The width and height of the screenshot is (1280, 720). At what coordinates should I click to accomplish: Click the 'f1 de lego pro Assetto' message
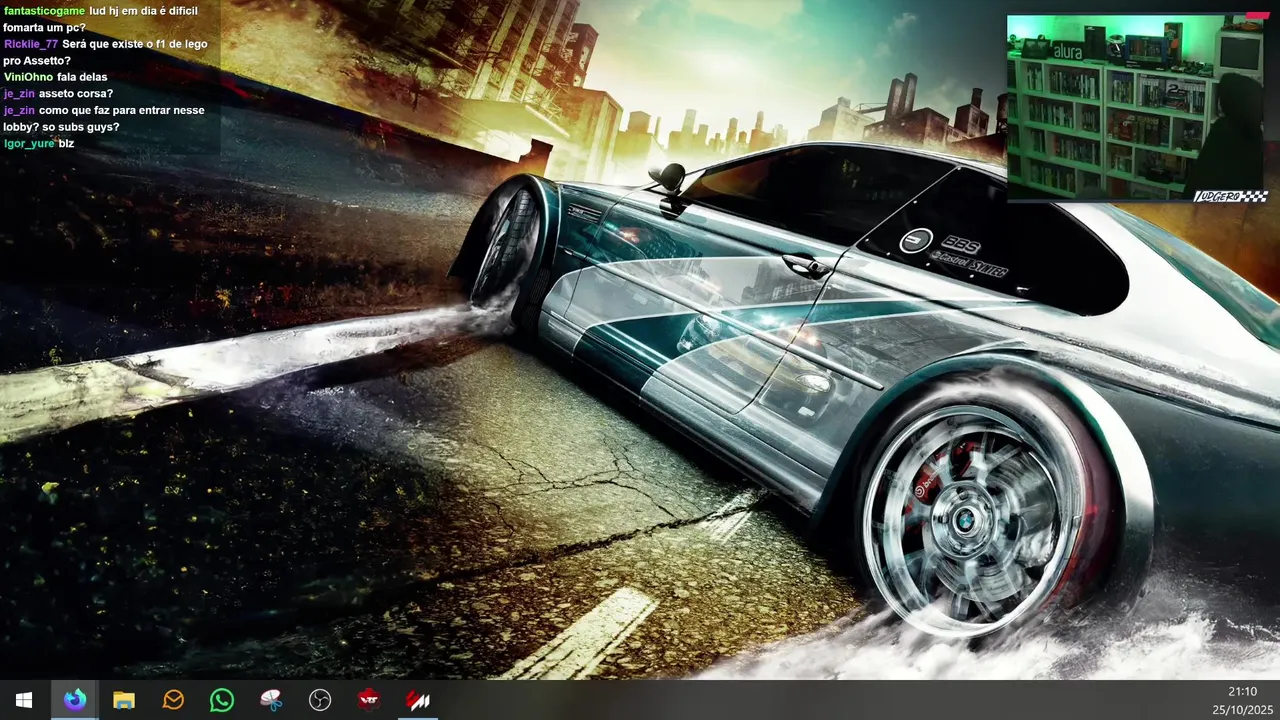coord(108,52)
